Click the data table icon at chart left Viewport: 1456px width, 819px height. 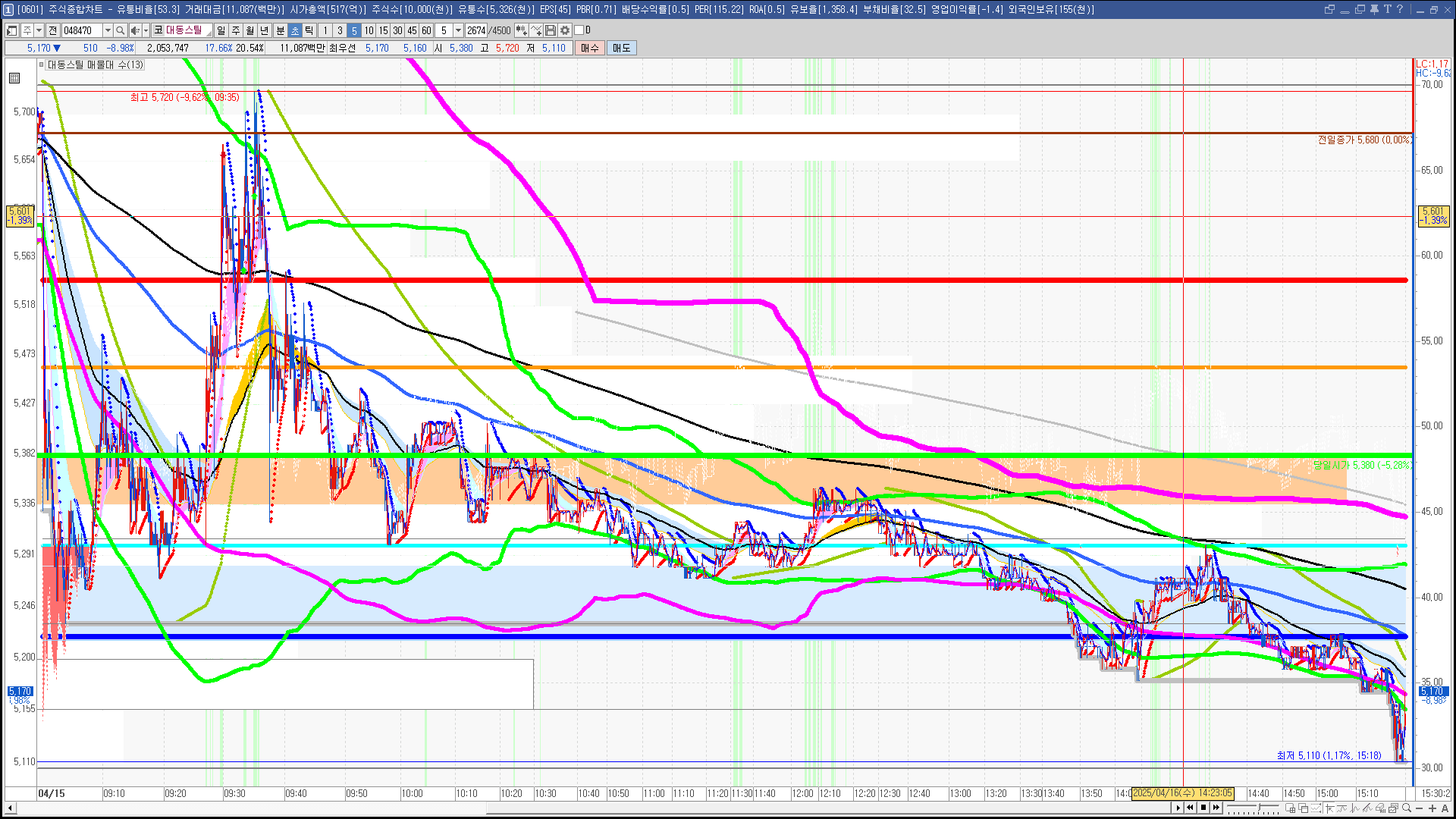[14, 77]
